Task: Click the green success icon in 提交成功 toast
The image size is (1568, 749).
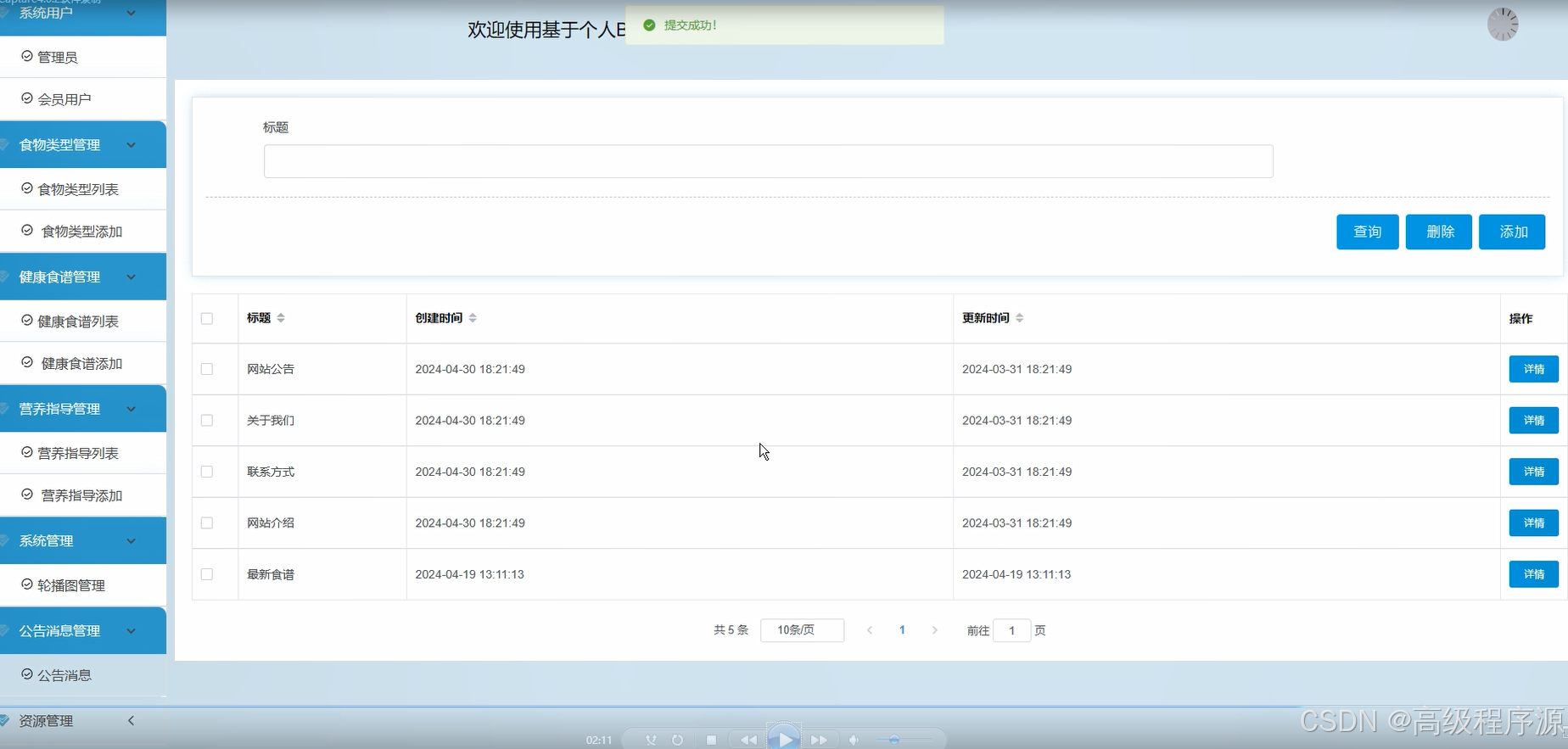Action: 649,25
